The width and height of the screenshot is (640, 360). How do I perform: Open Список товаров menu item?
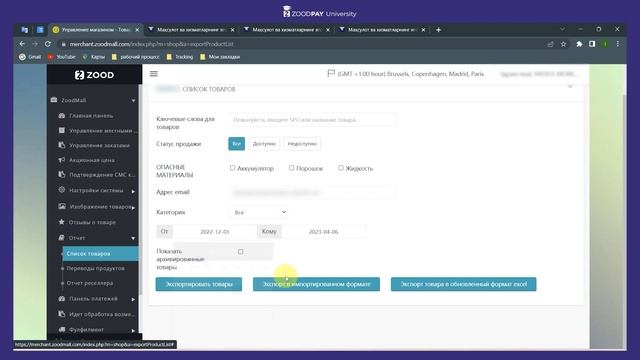(x=100, y=253)
